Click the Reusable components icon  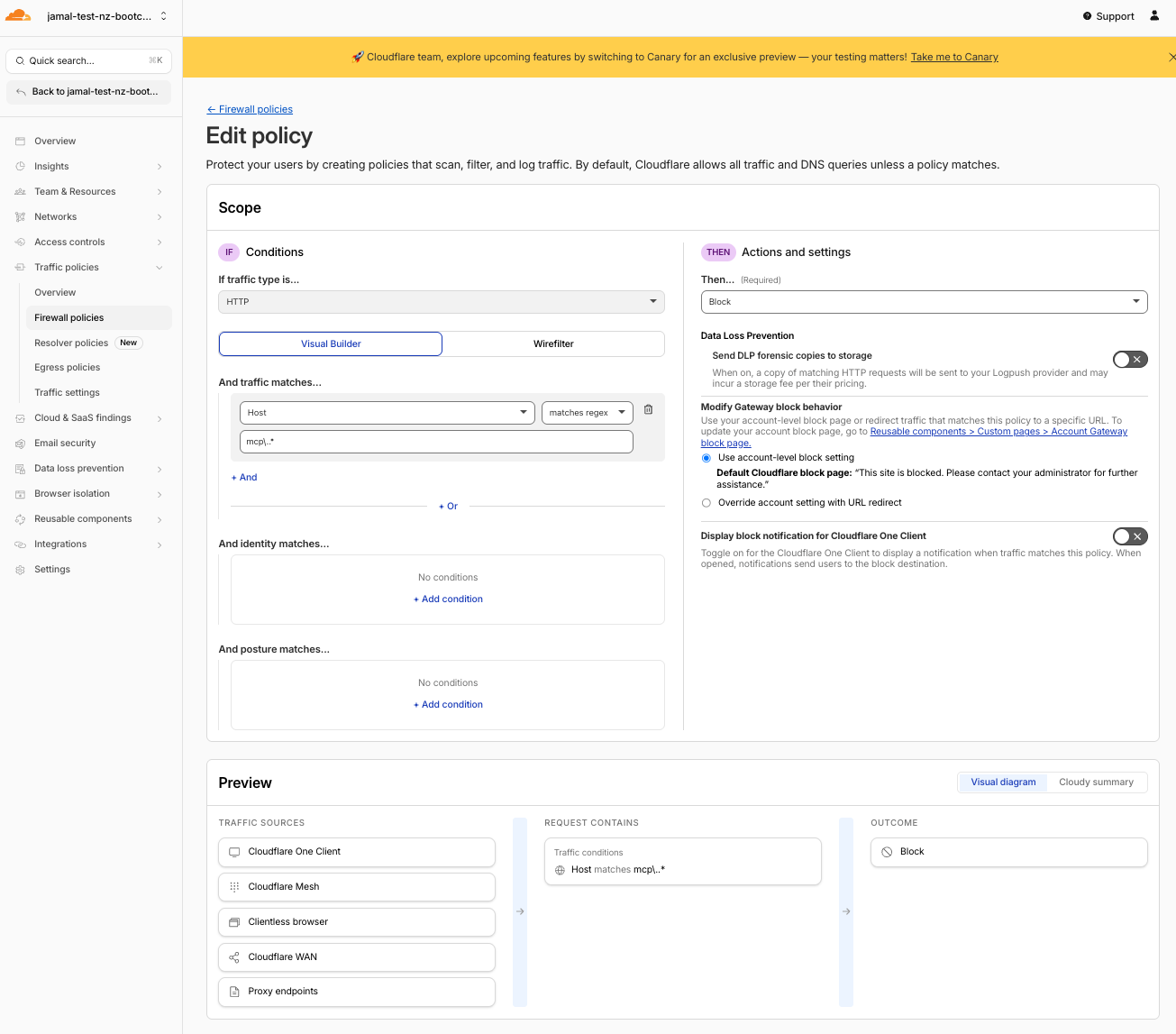(x=20, y=519)
